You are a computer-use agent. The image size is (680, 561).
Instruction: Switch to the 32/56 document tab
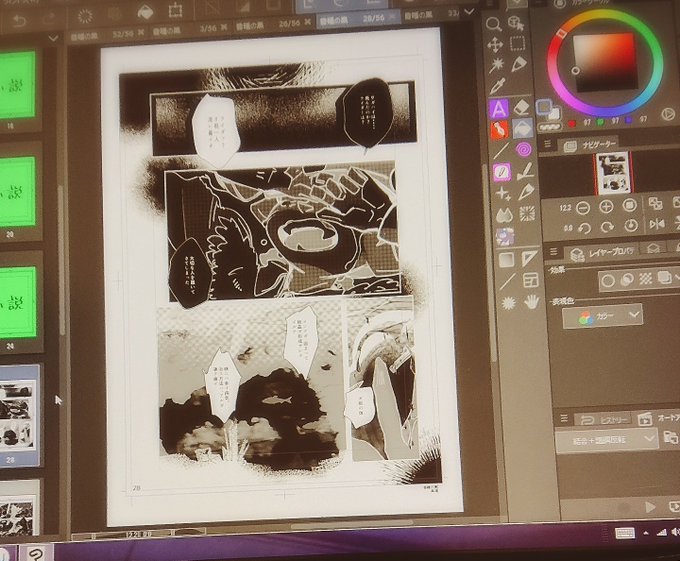(x=107, y=34)
